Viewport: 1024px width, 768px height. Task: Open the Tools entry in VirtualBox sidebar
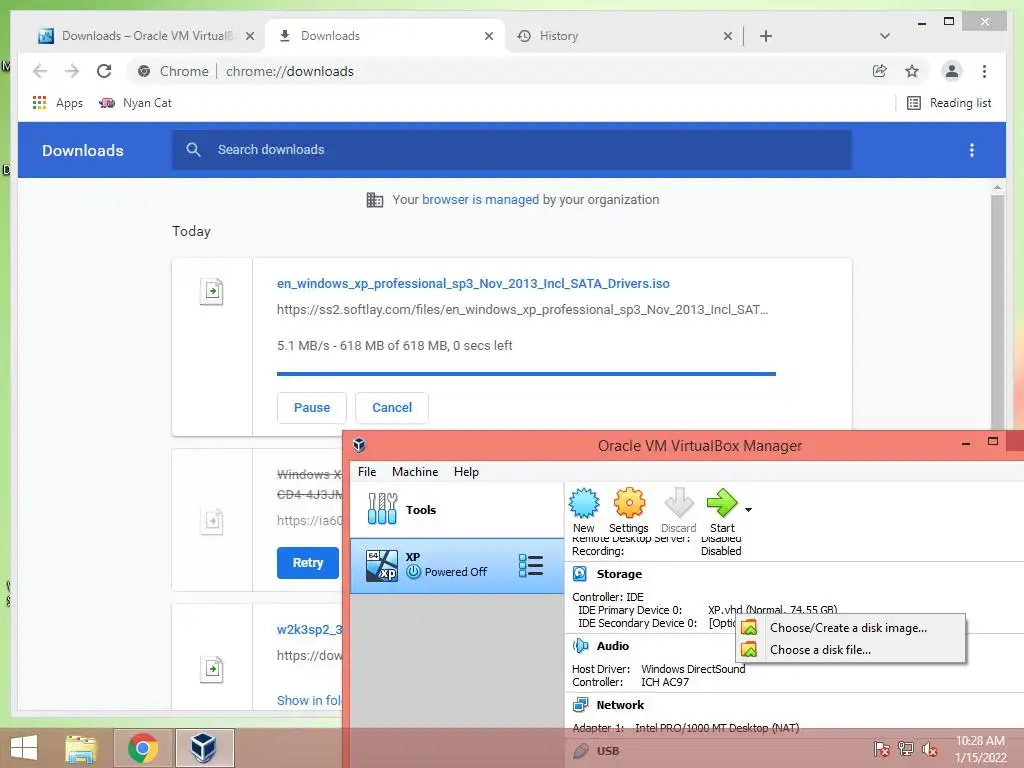[456, 509]
